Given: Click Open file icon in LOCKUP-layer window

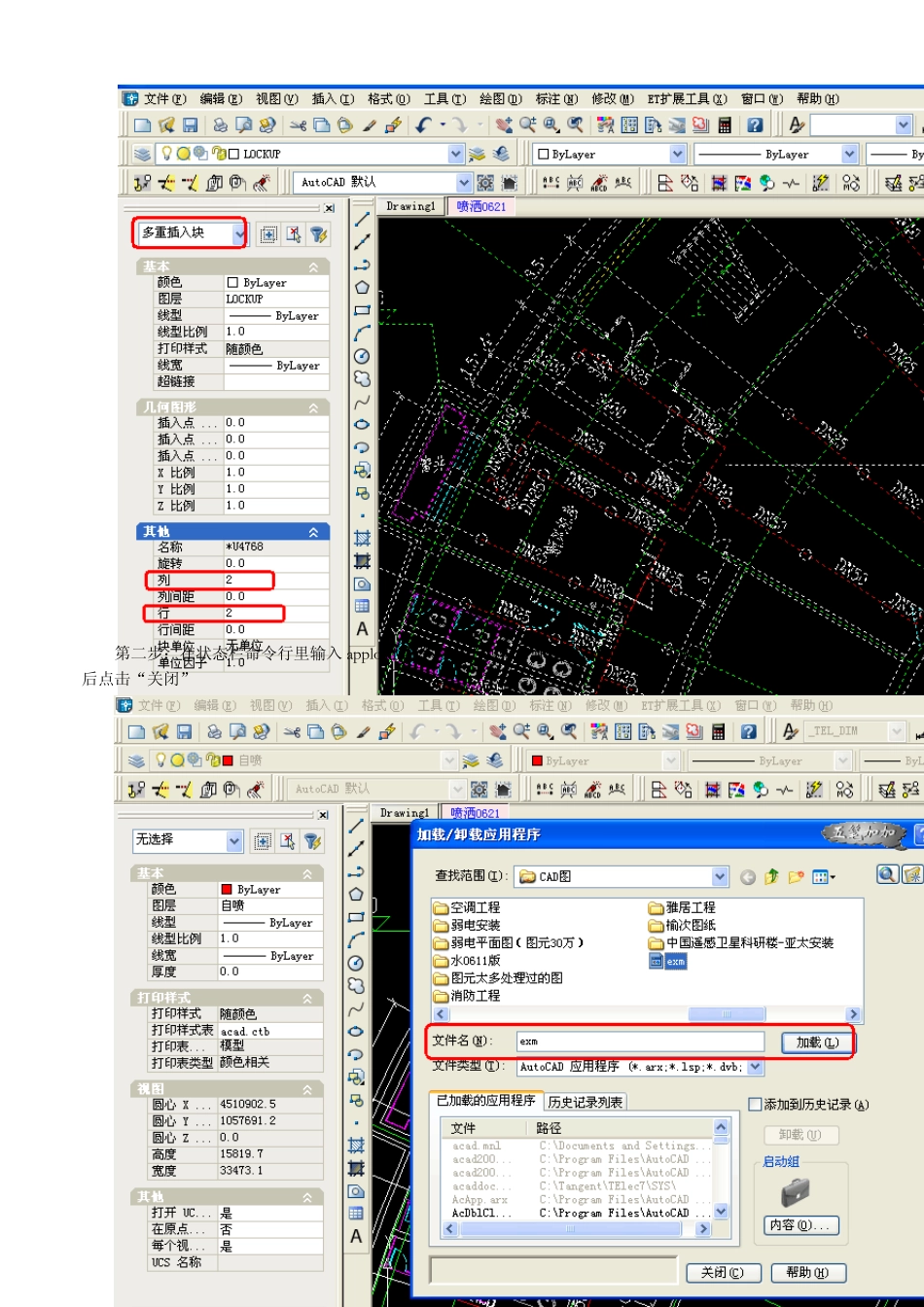Looking at the screenshot, I should tap(166, 125).
